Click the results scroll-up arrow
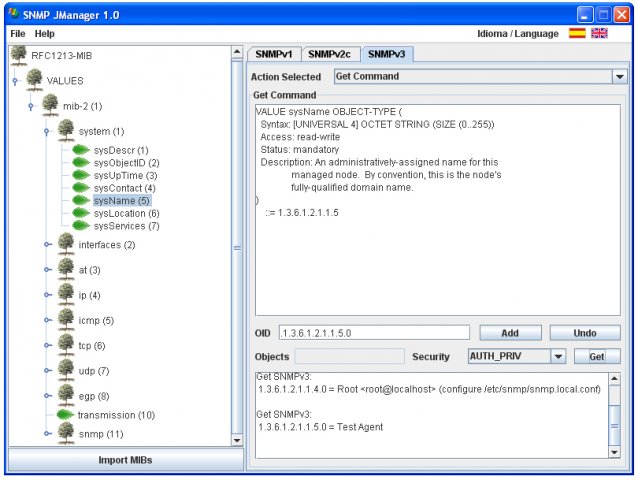638x480 pixels. coord(614,378)
